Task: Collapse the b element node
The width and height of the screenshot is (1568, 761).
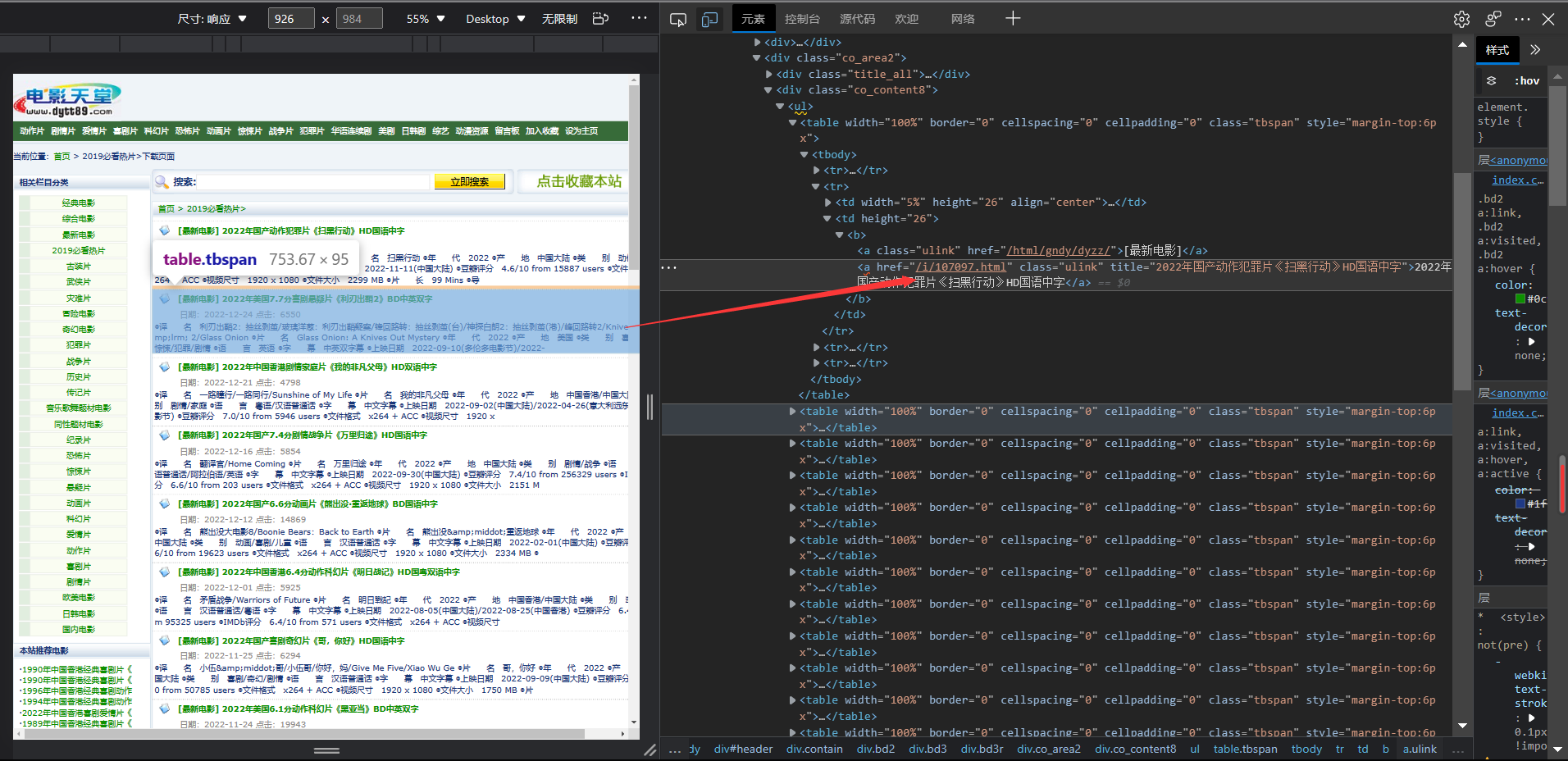Action: coord(839,235)
